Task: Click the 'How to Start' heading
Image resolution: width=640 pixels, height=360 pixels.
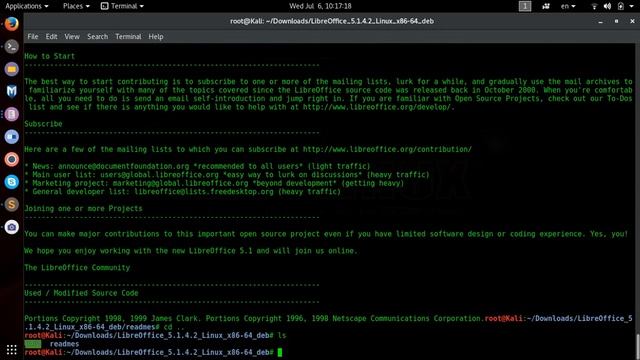Action: (49, 56)
